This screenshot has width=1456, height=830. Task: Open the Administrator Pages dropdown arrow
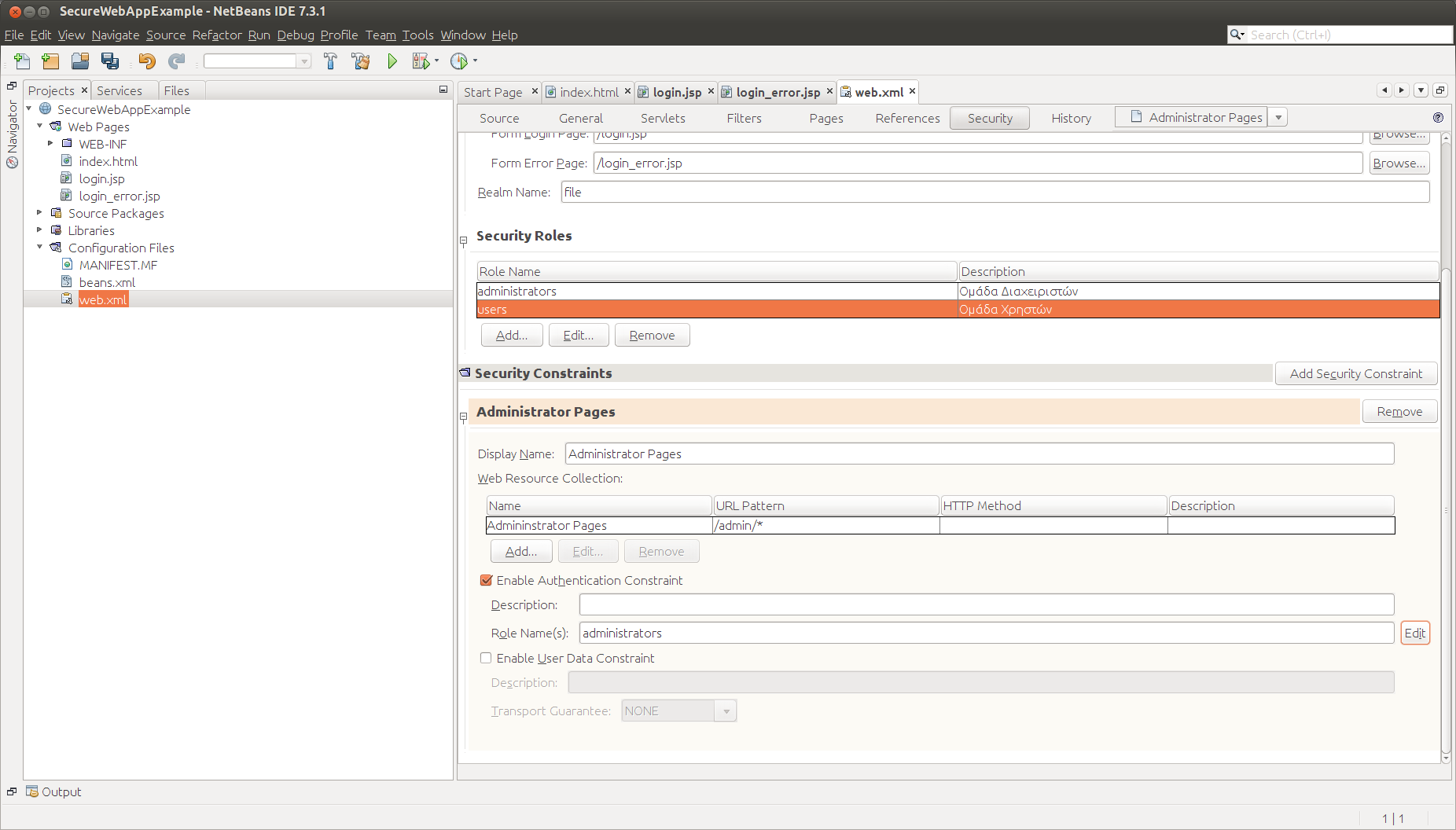[x=1278, y=118]
